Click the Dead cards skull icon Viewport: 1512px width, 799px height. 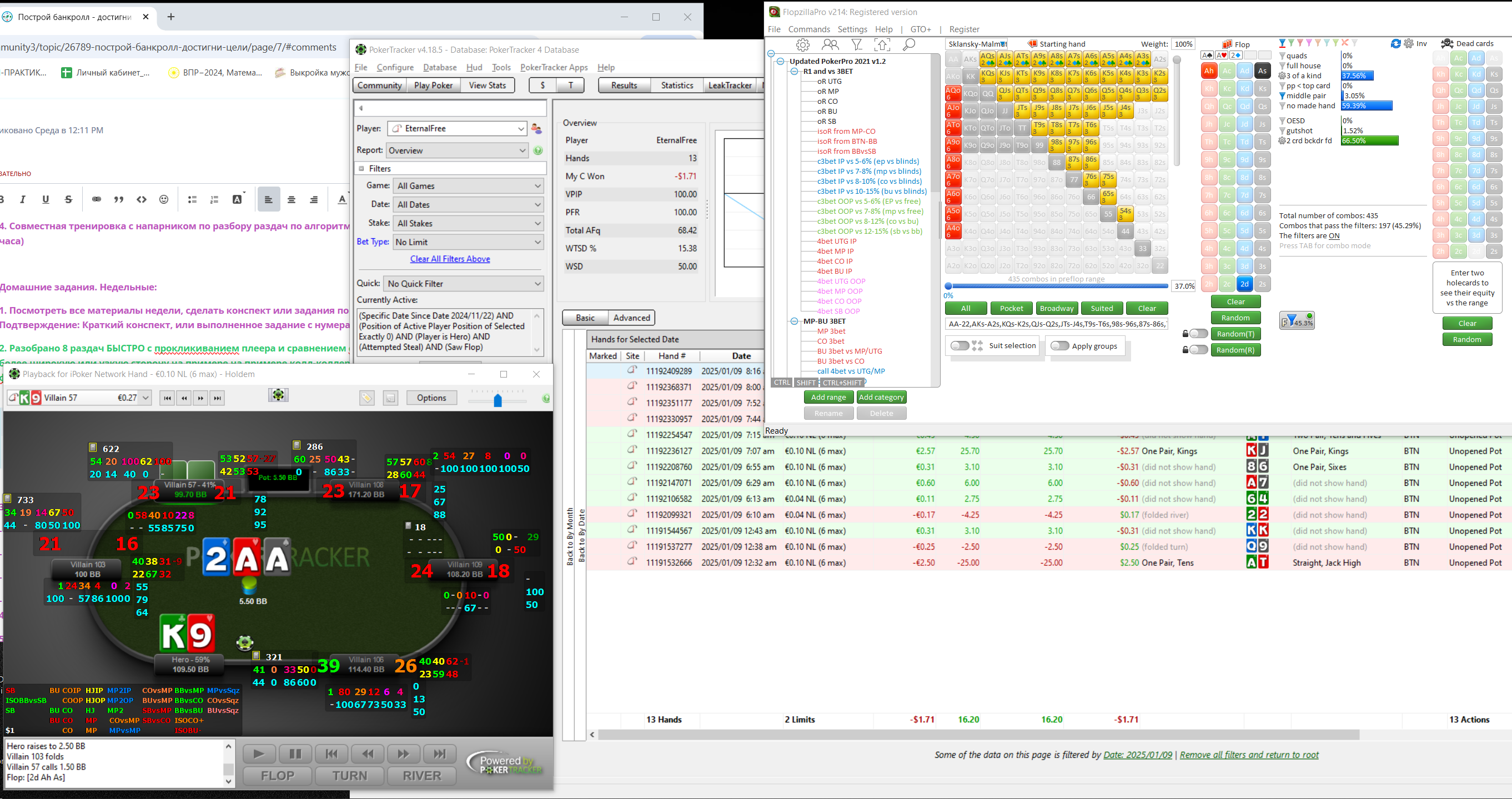[x=1447, y=43]
